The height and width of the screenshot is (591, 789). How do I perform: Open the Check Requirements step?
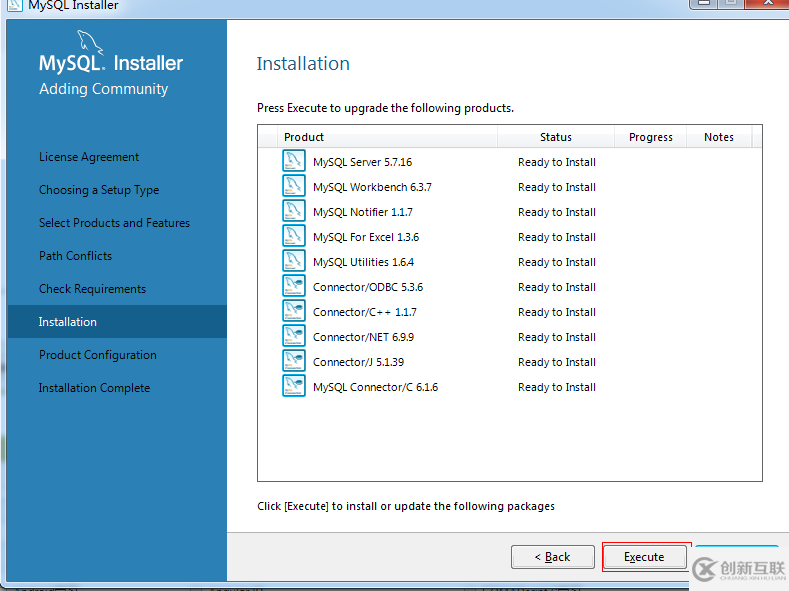tap(93, 289)
